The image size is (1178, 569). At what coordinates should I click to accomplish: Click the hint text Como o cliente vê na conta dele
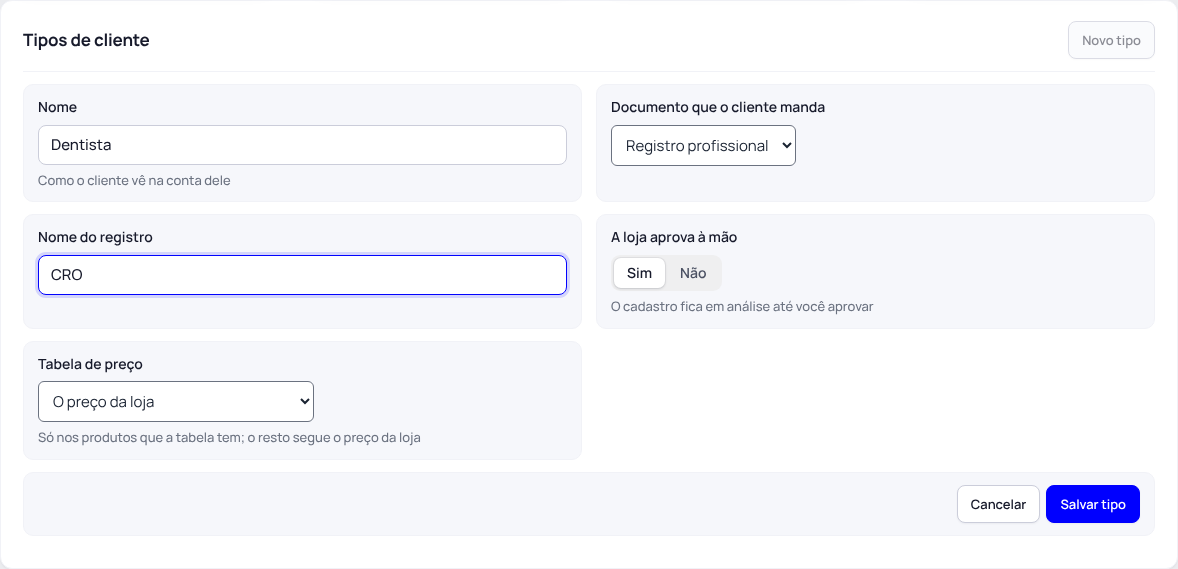pos(134,180)
